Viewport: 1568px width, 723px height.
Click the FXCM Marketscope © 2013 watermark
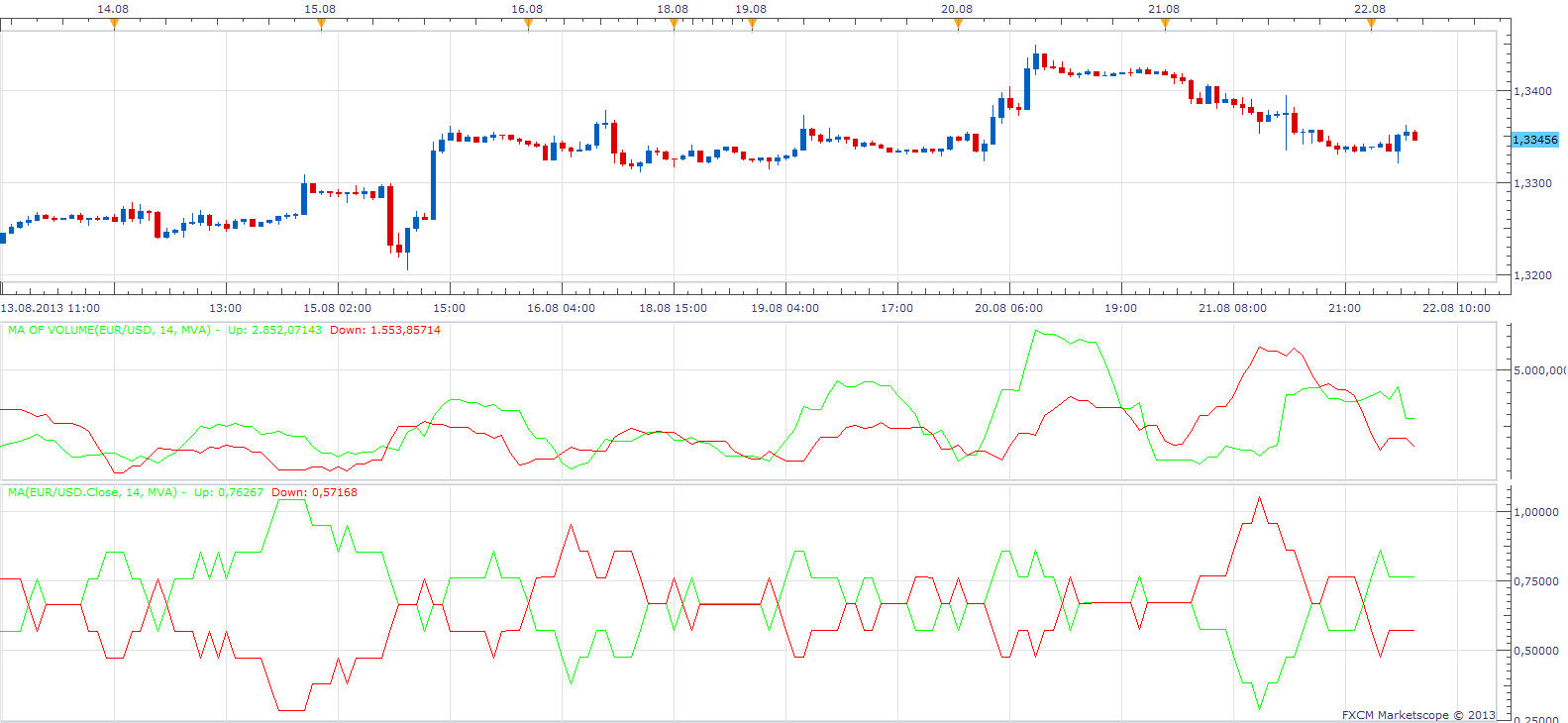tap(1418, 715)
